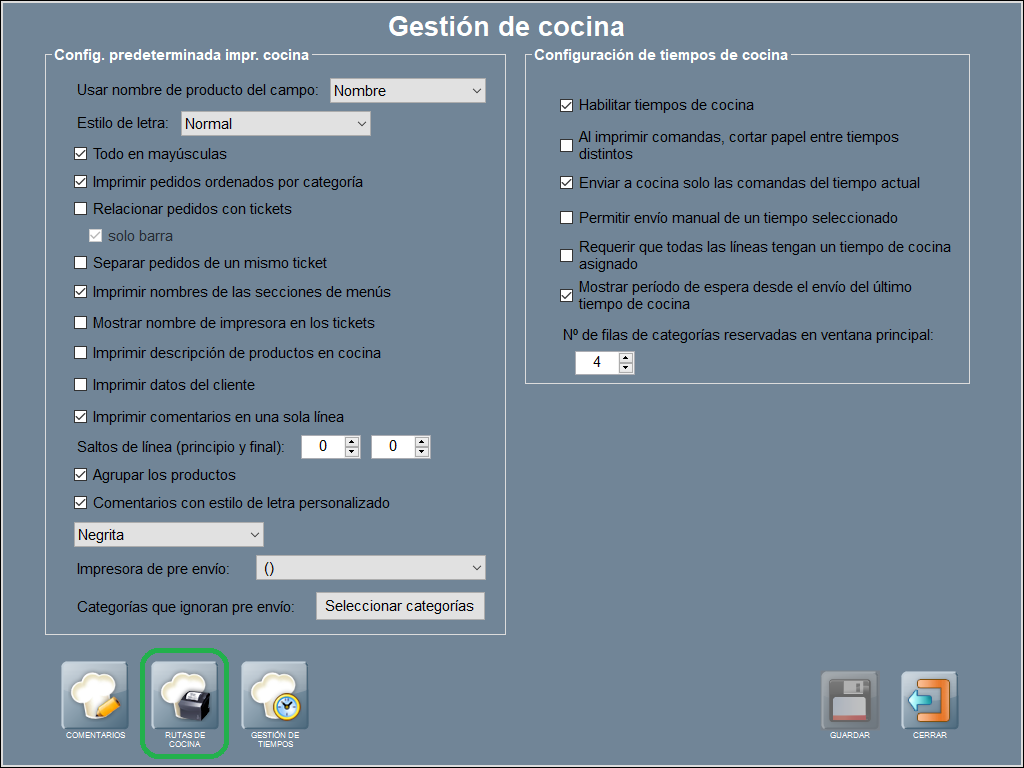
Task: Open the 'Negrita' comment style dropdown
Action: 168,535
